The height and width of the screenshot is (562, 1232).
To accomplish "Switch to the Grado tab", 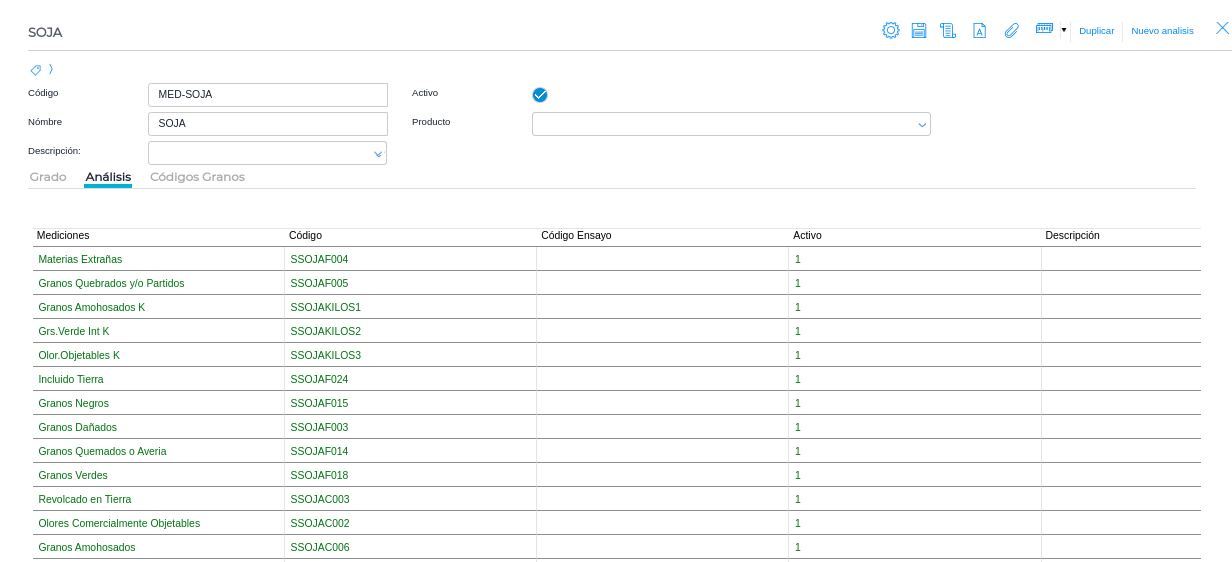I will 48,177.
